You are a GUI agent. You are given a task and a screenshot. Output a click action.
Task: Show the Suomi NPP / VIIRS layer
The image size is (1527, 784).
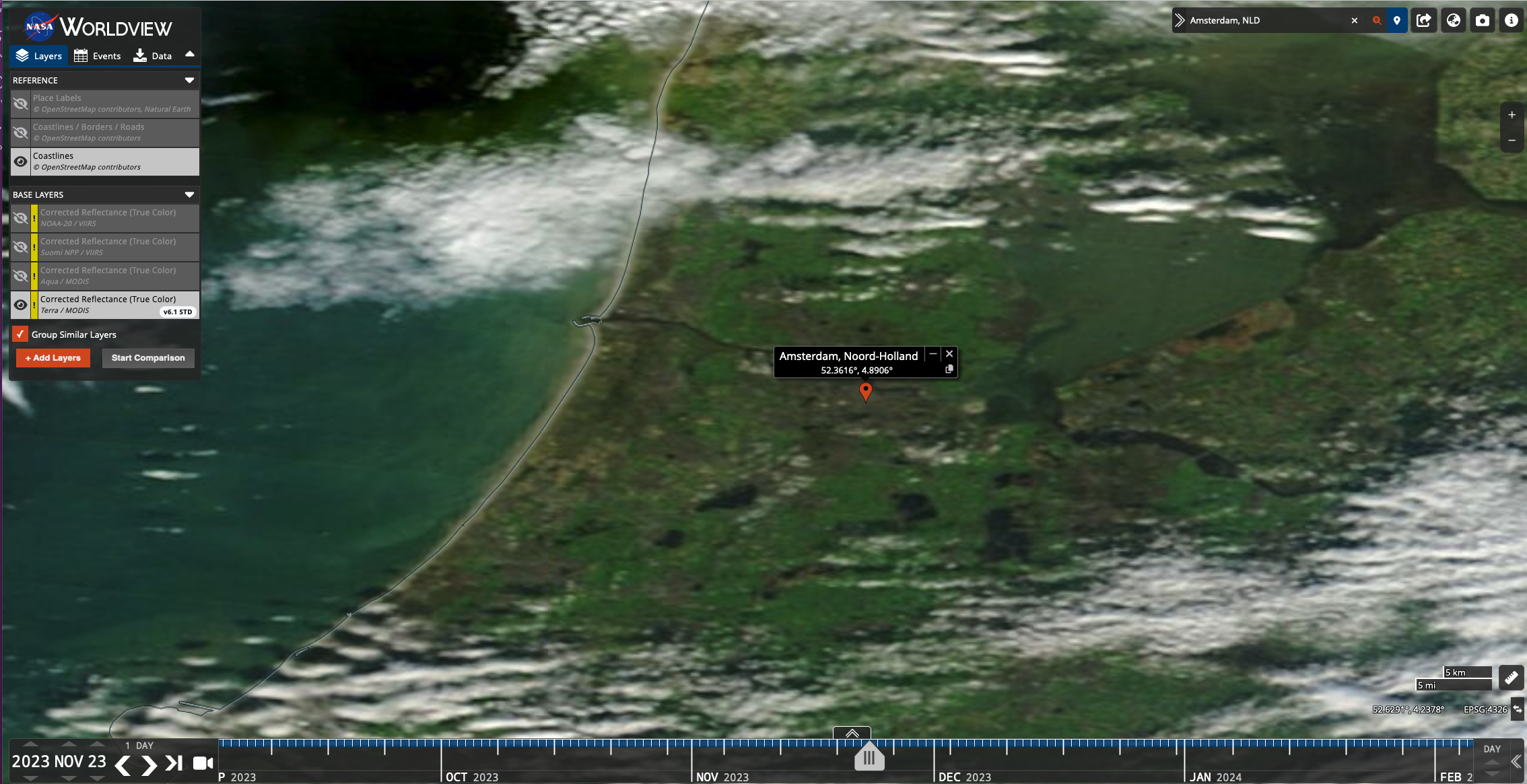21,247
